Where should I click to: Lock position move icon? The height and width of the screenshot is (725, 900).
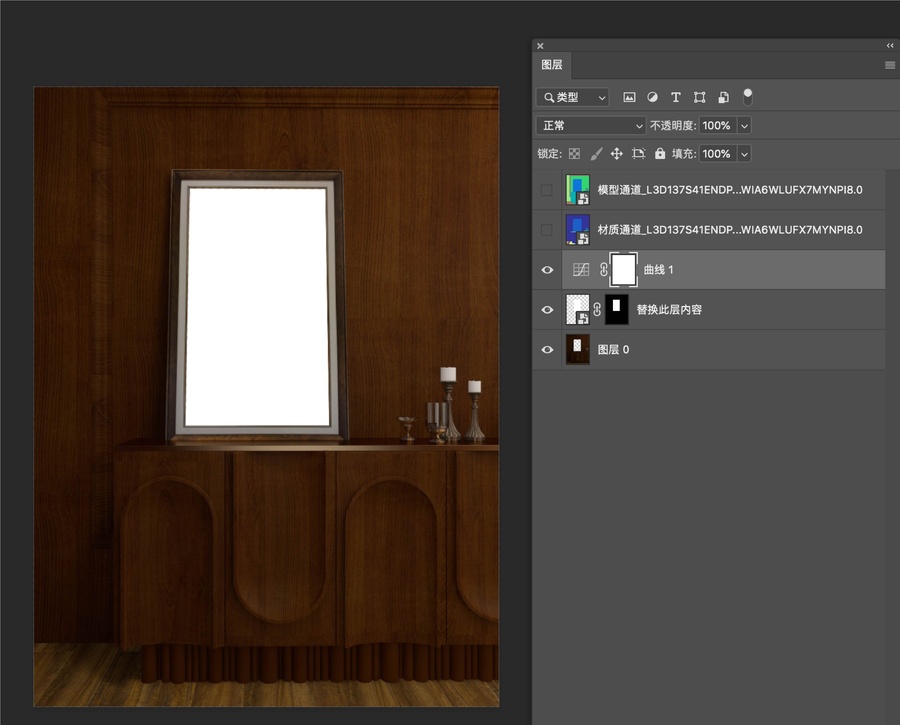(x=616, y=153)
